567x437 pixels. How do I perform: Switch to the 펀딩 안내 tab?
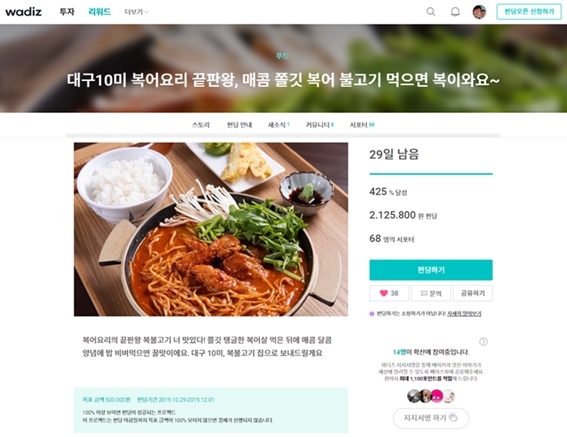coord(239,125)
